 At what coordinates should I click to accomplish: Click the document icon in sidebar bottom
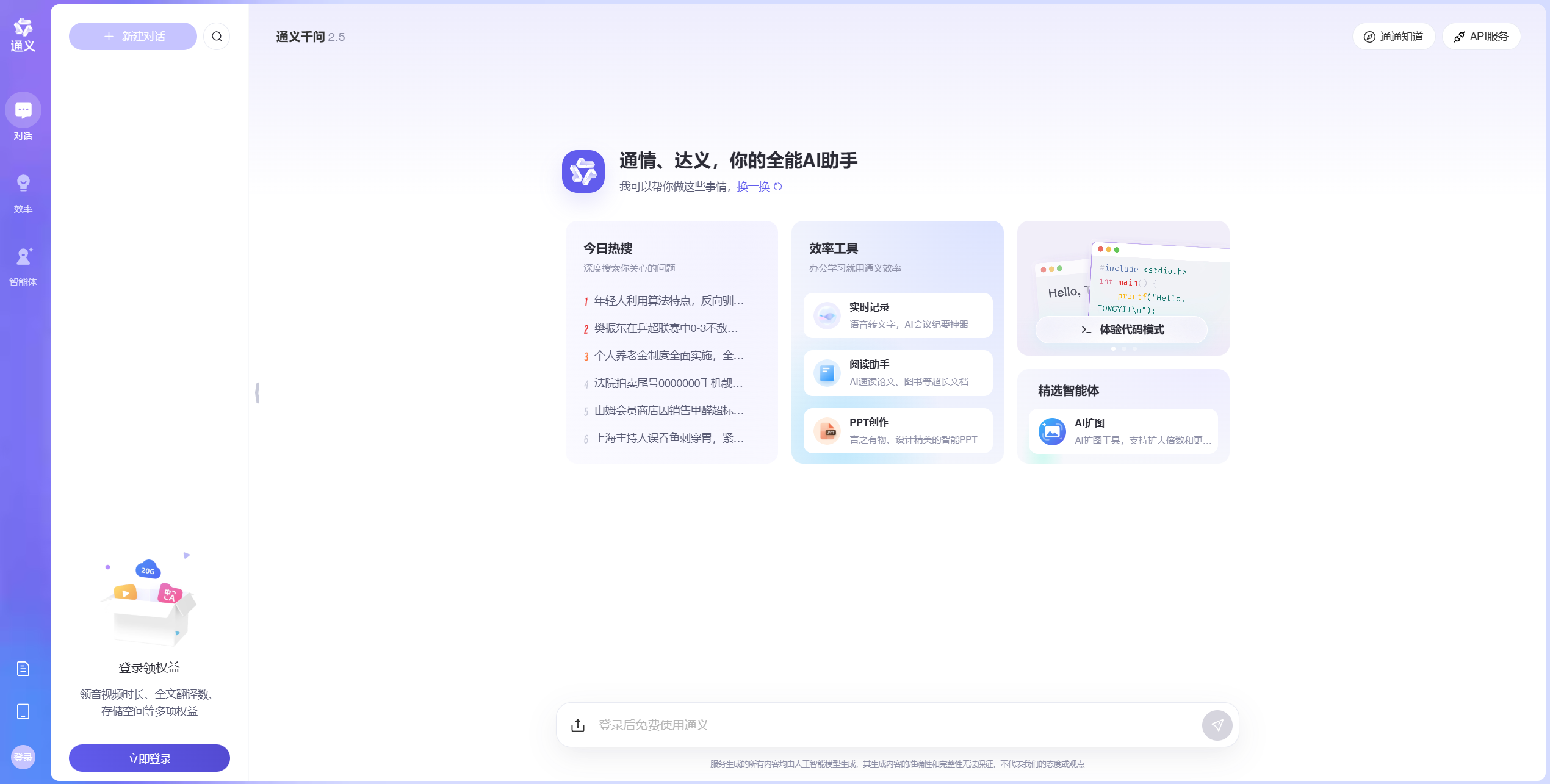pyautogui.click(x=23, y=669)
